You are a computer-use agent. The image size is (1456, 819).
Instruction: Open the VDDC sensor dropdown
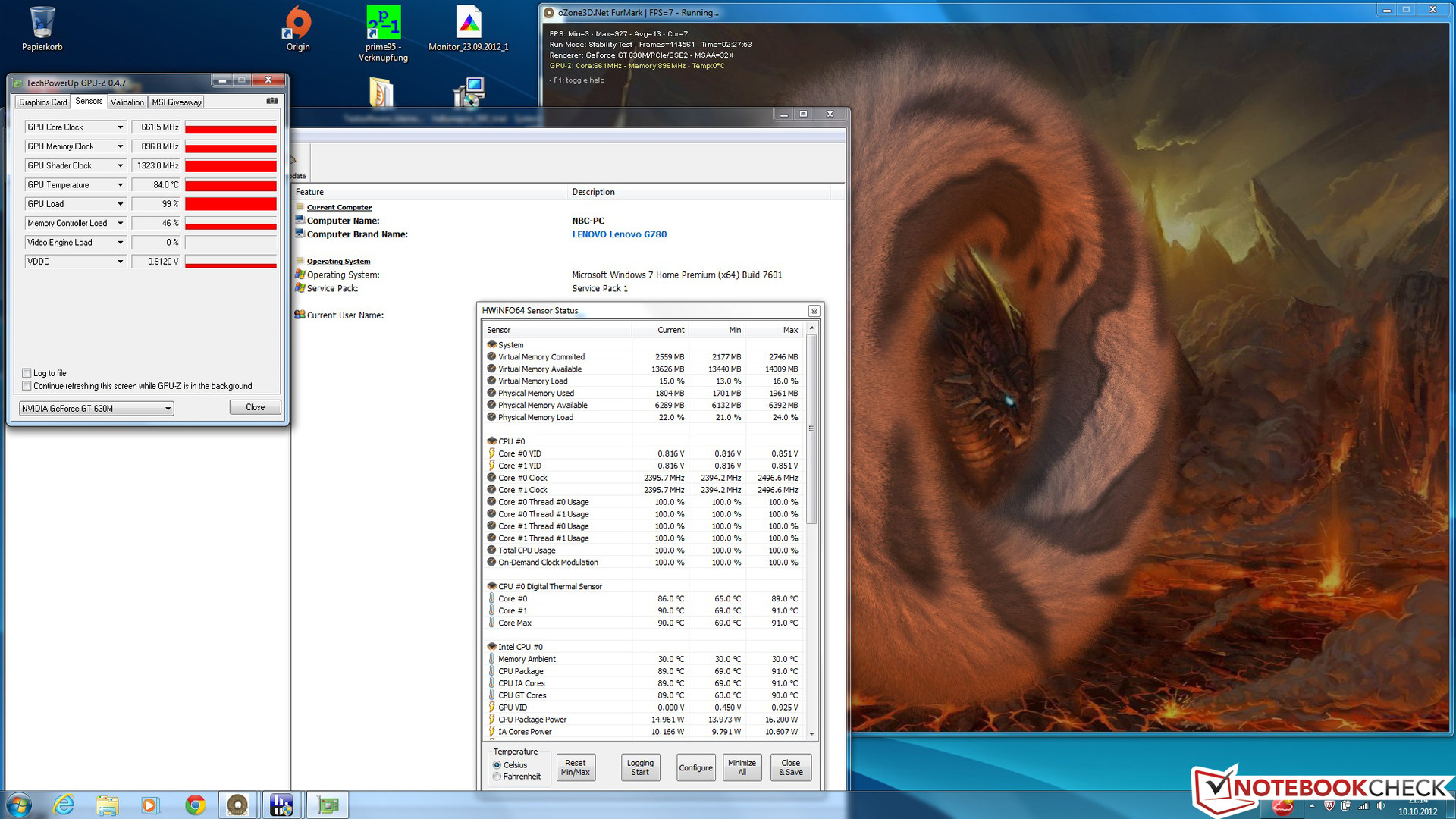(120, 262)
